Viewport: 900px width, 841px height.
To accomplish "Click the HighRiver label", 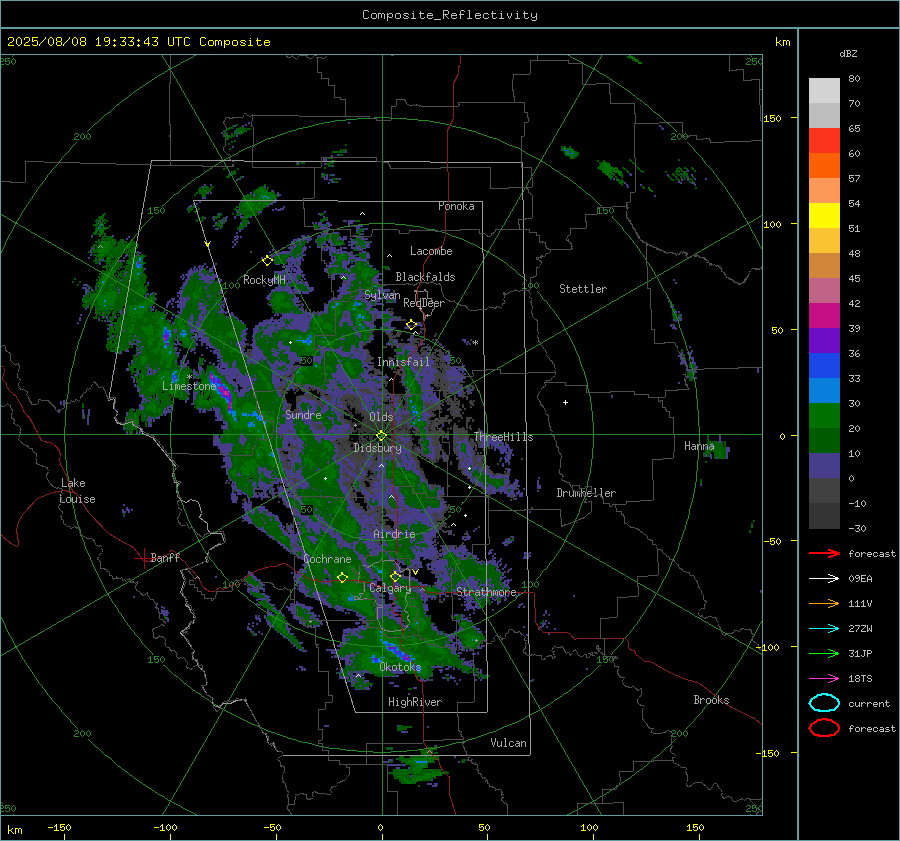I will click(415, 702).
